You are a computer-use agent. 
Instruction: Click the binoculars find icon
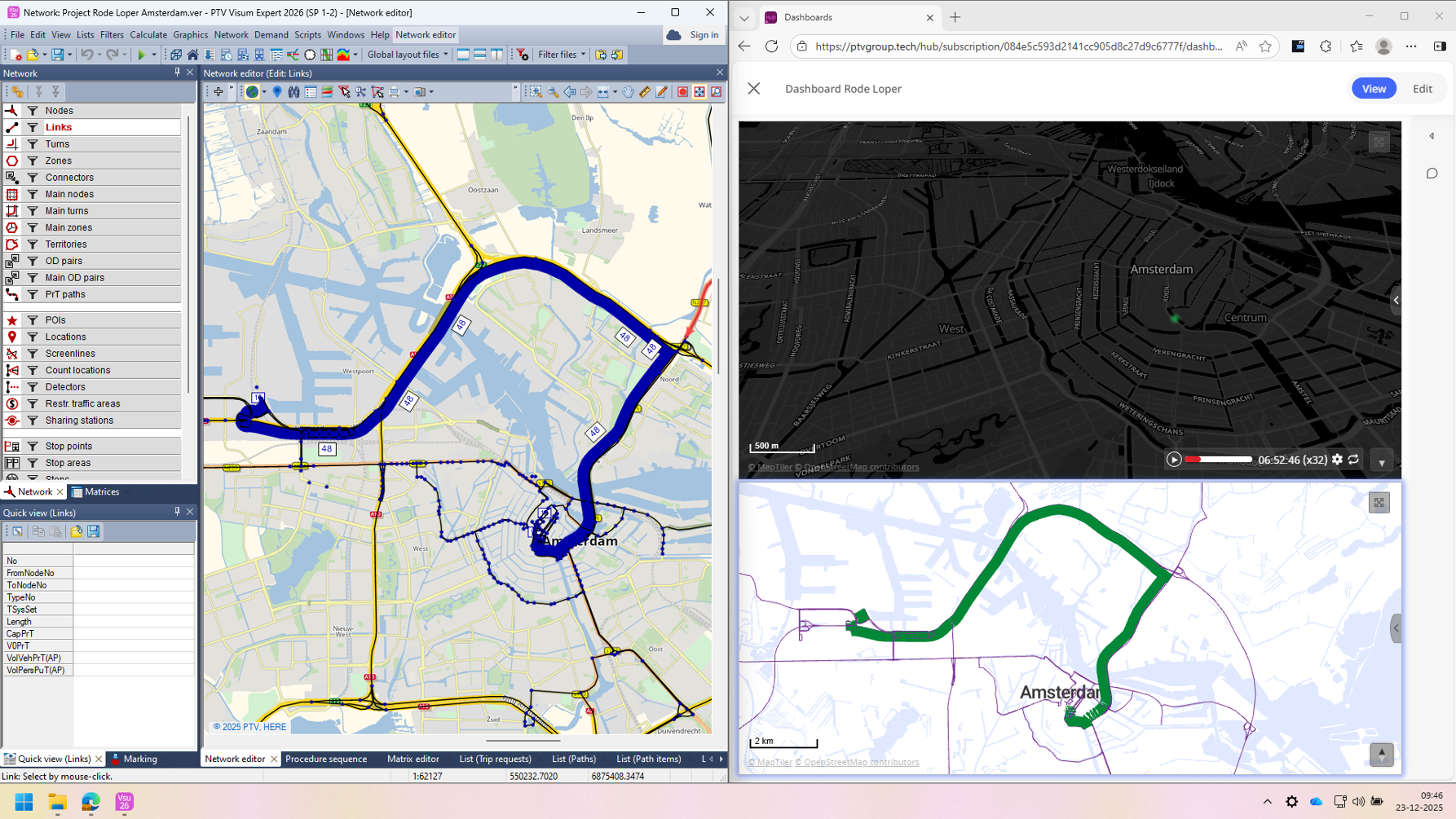(x=293, y=92)
